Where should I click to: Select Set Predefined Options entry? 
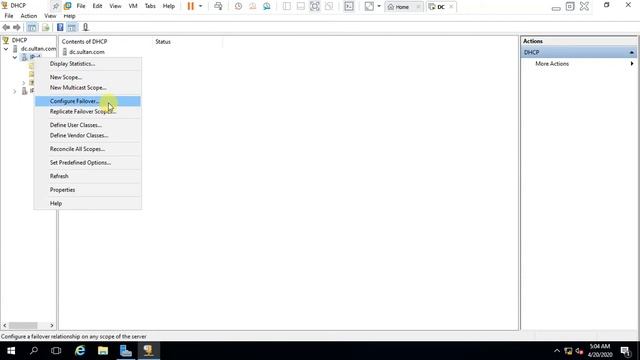coord(88,162)
